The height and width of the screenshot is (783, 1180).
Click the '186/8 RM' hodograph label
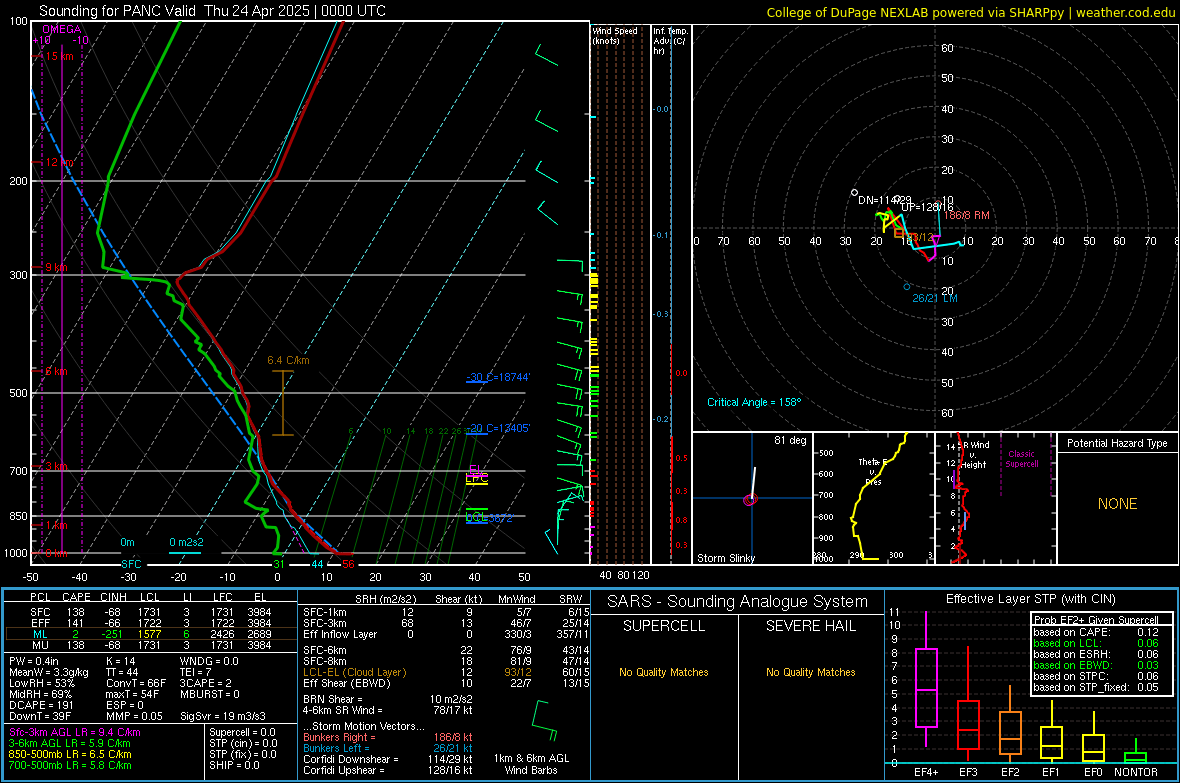click(x=967, y=215)
